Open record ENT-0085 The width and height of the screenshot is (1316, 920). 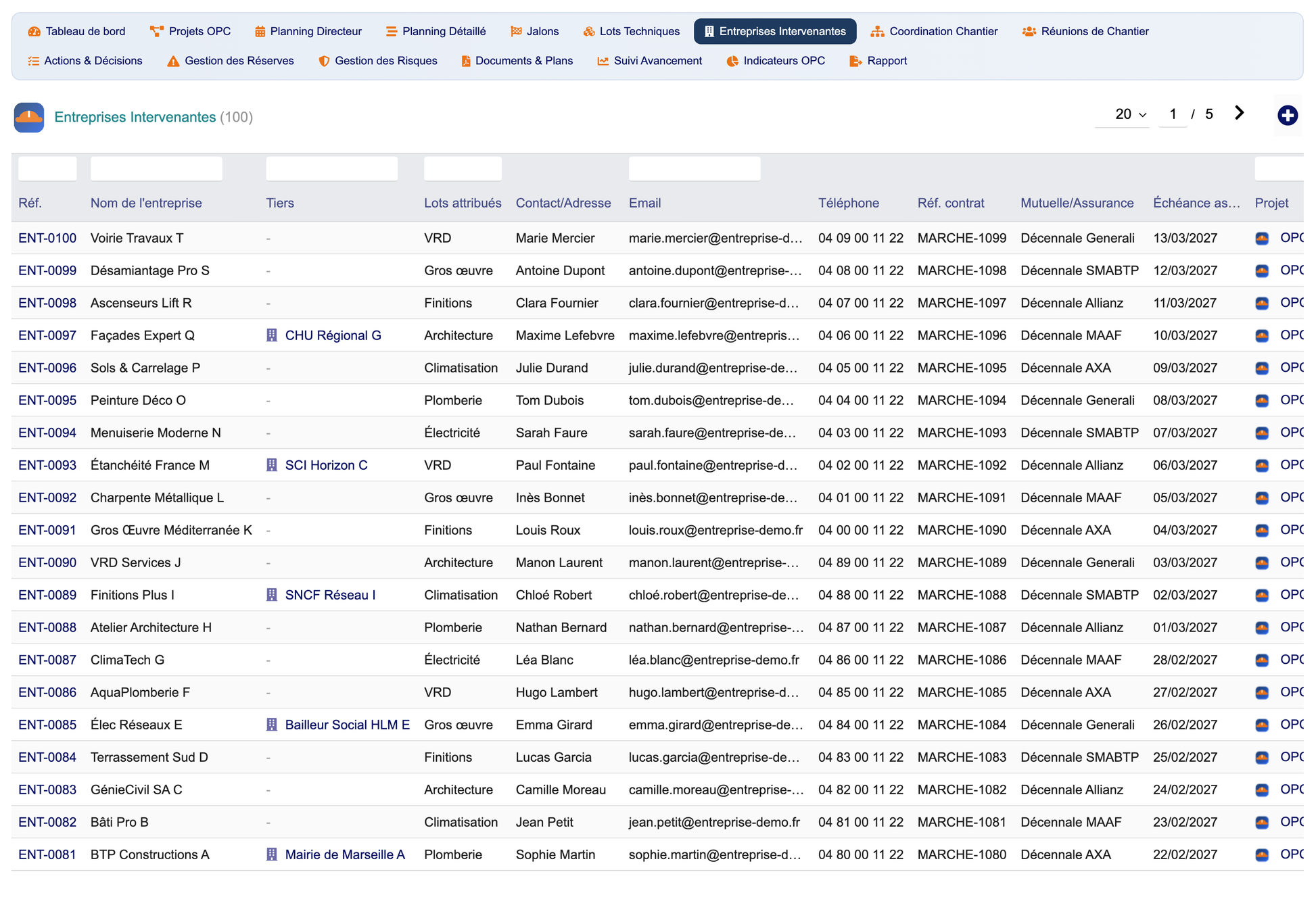[x=47, y=725]
